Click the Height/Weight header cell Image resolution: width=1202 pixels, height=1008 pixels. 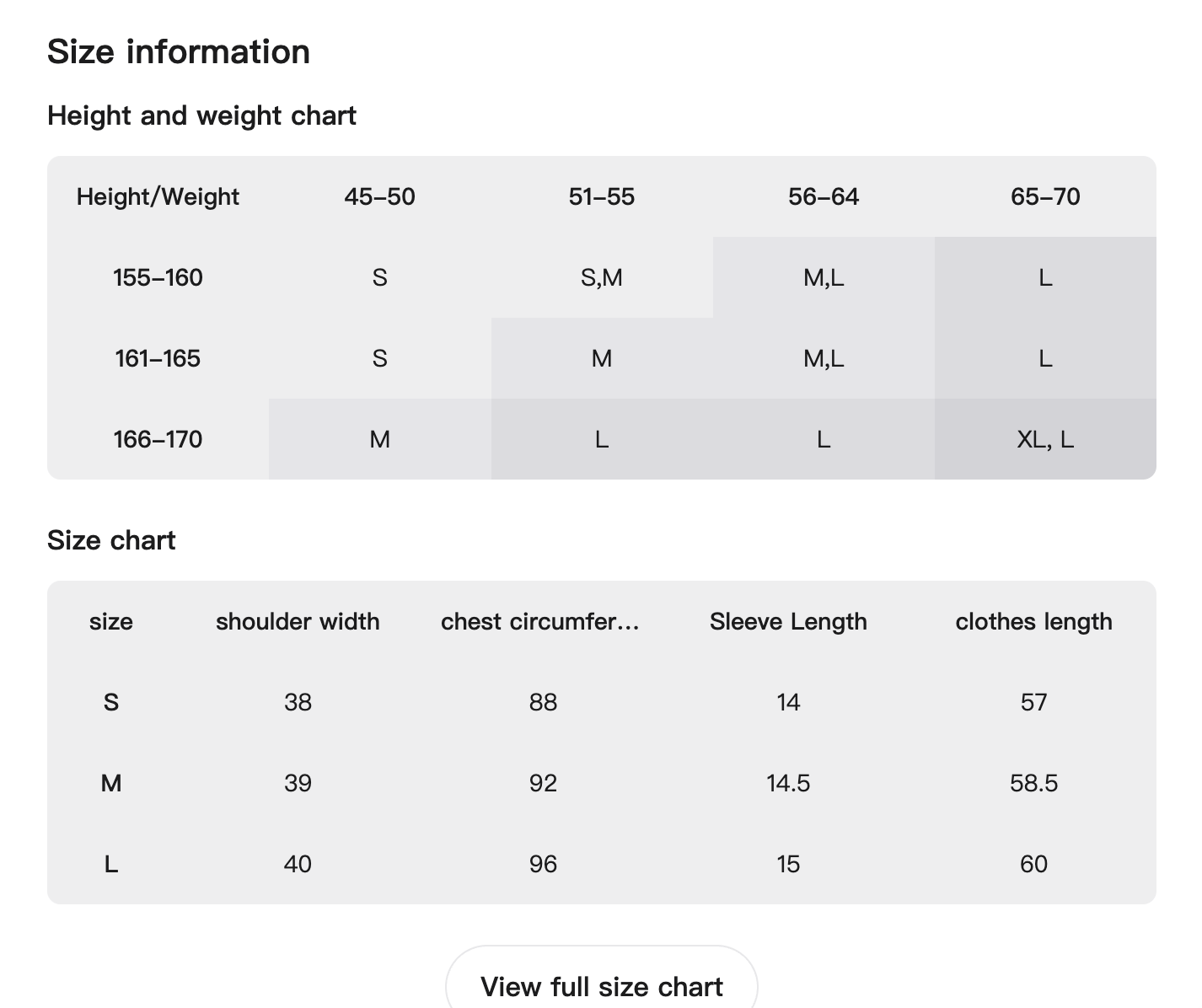pyautogui.click(x=158, y=196)
